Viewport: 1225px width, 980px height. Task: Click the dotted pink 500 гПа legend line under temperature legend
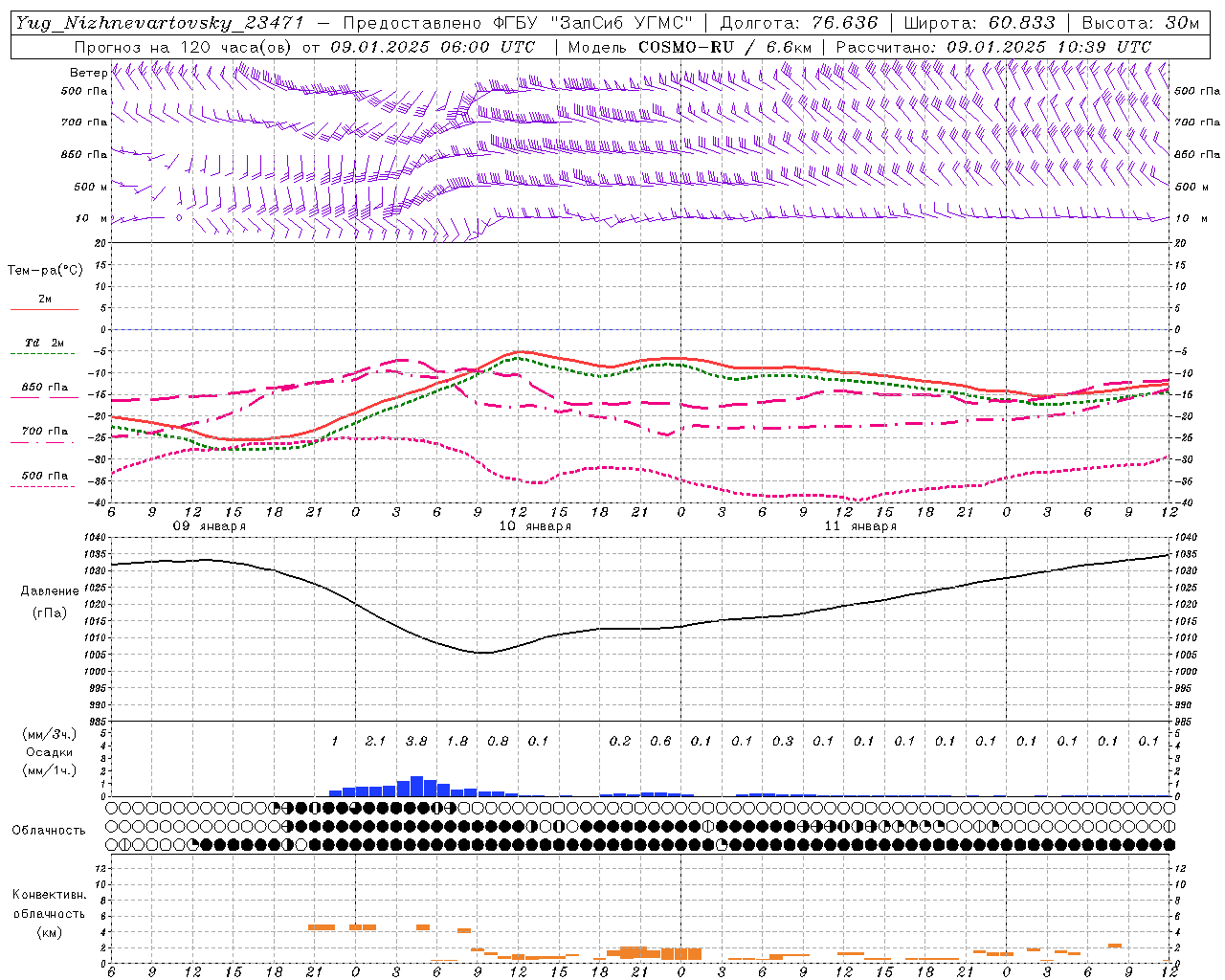coord(44,486)
